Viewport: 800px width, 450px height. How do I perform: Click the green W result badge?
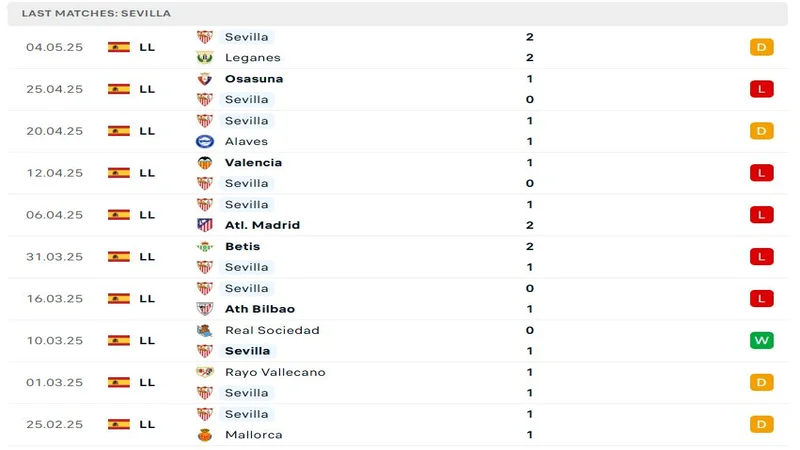(x=762, y=341)
